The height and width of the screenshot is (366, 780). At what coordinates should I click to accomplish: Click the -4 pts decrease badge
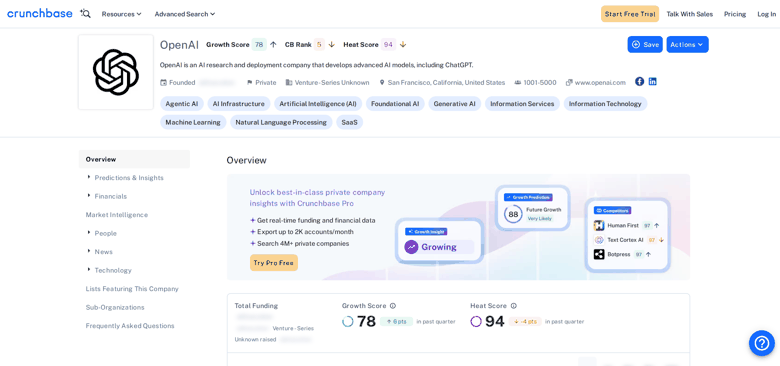[525, 322]
